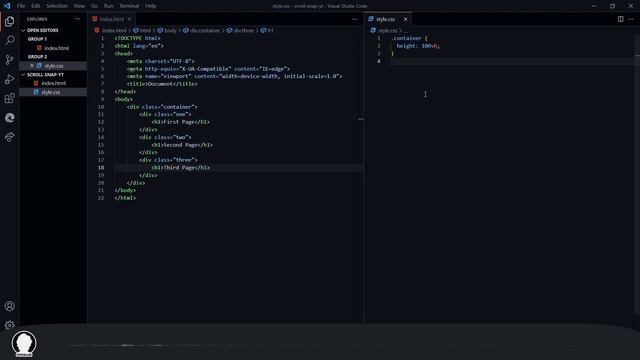The image size is (640, 360).
Task: Click the split editor right icon
Action: tap(620, 19)
